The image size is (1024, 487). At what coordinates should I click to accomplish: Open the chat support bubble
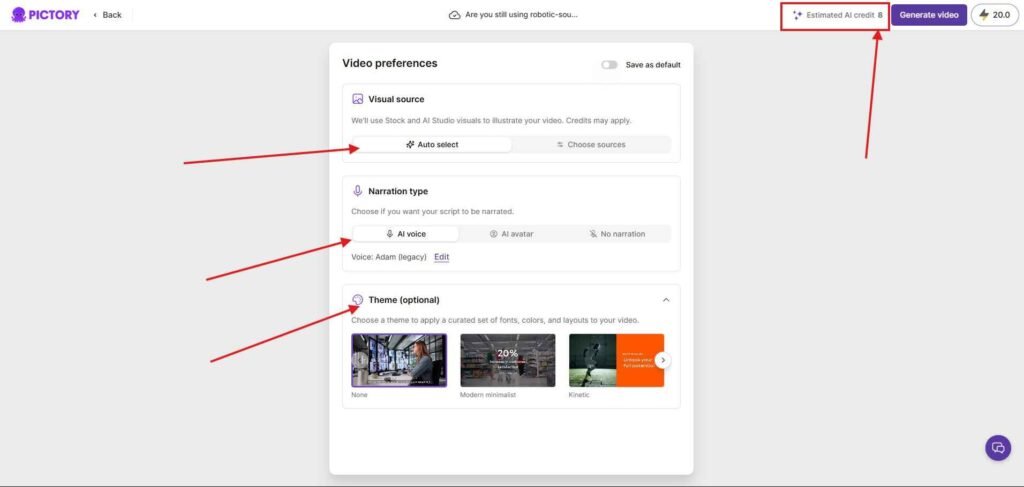click(998, 448)
